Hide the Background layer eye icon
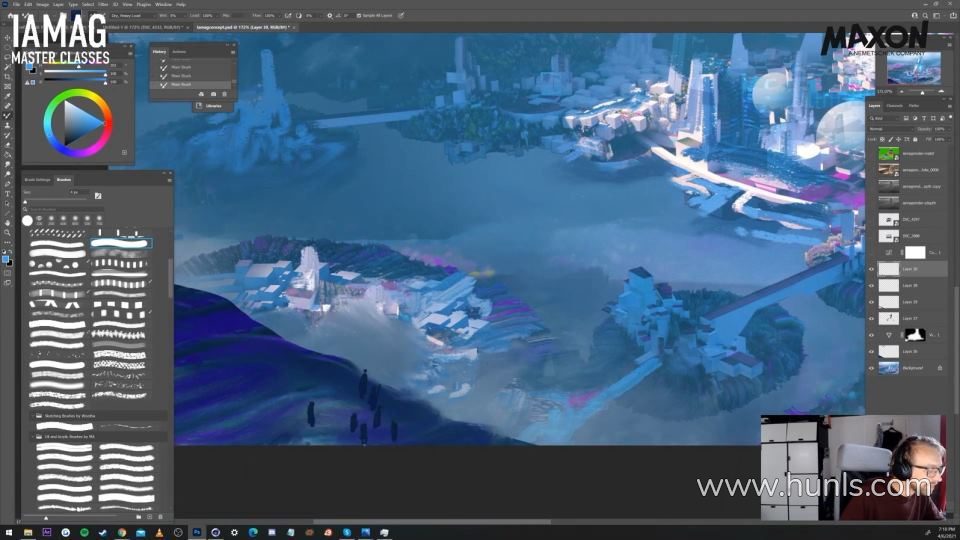Image resolution: width=960 pixels, height=540 pixels. 872,368
